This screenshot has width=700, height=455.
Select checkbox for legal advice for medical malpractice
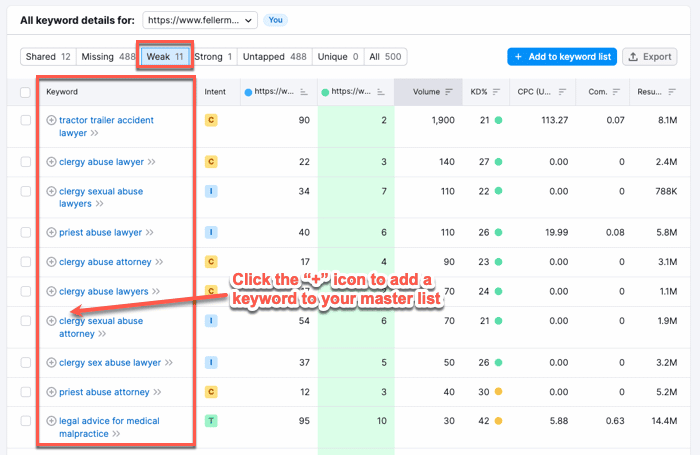click(26, 421)
